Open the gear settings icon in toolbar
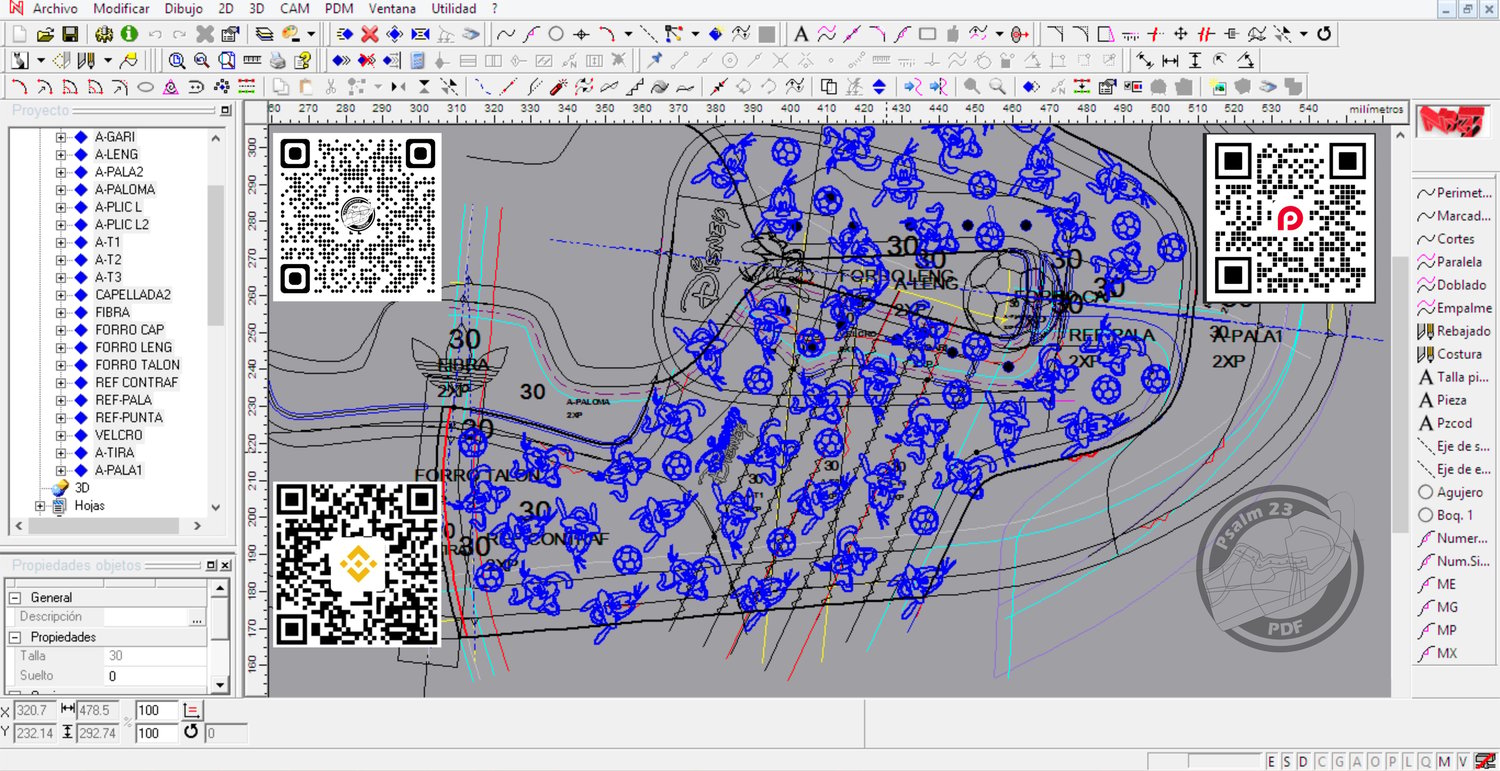Screen dimensions: 1500x771 (x=104, y=34)
